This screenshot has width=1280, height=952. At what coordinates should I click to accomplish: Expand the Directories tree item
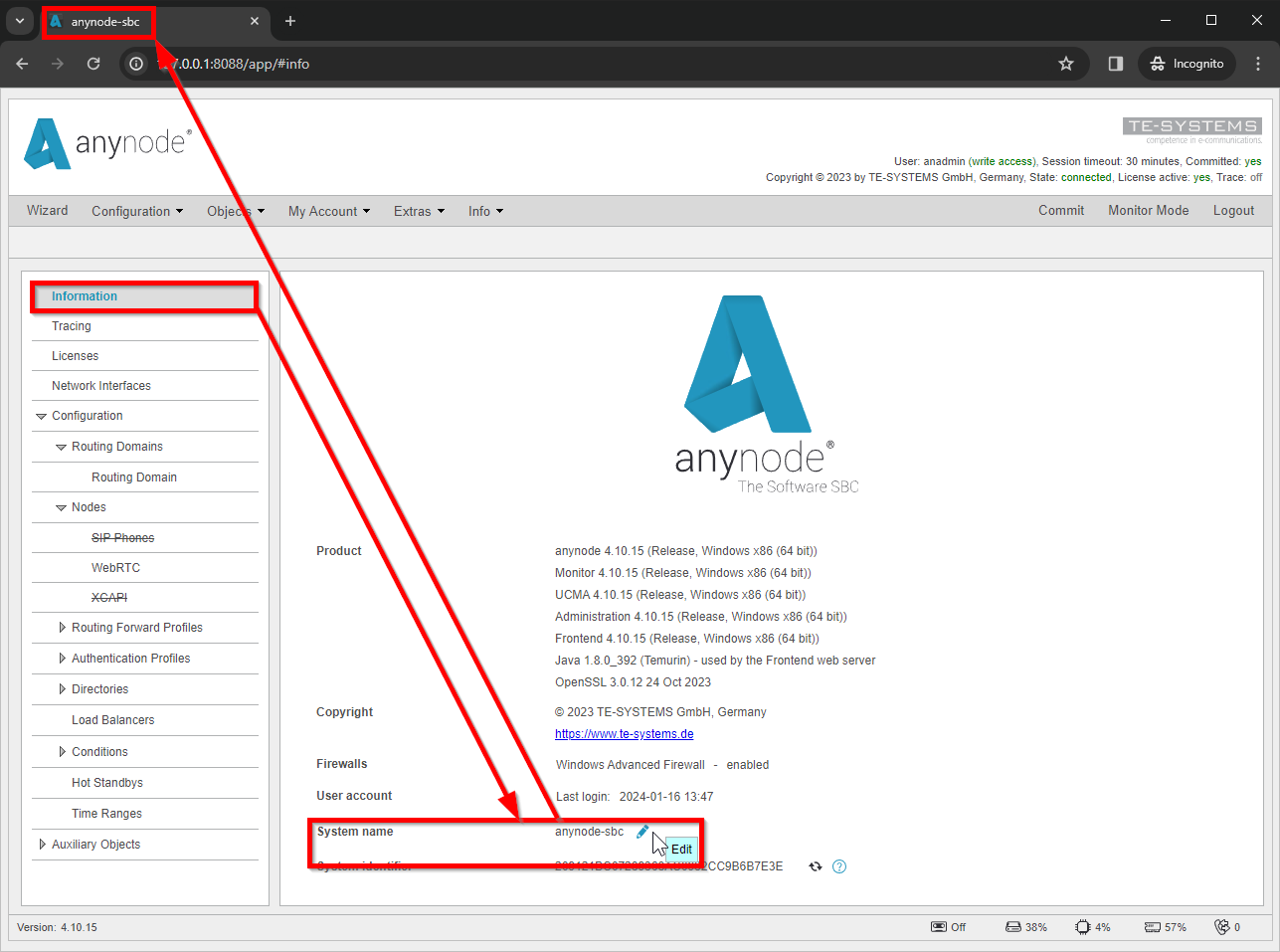pyautogui.click(x=60, y=688)
